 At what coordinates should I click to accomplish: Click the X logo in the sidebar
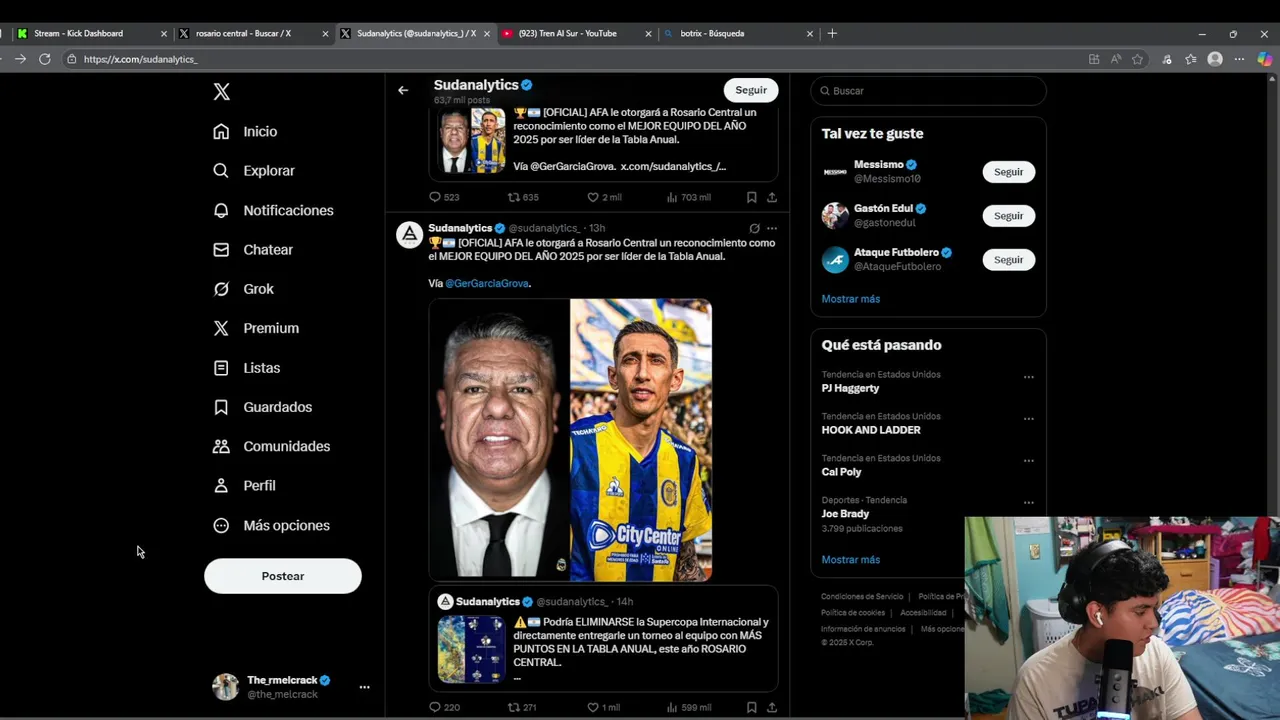[222, 92]
